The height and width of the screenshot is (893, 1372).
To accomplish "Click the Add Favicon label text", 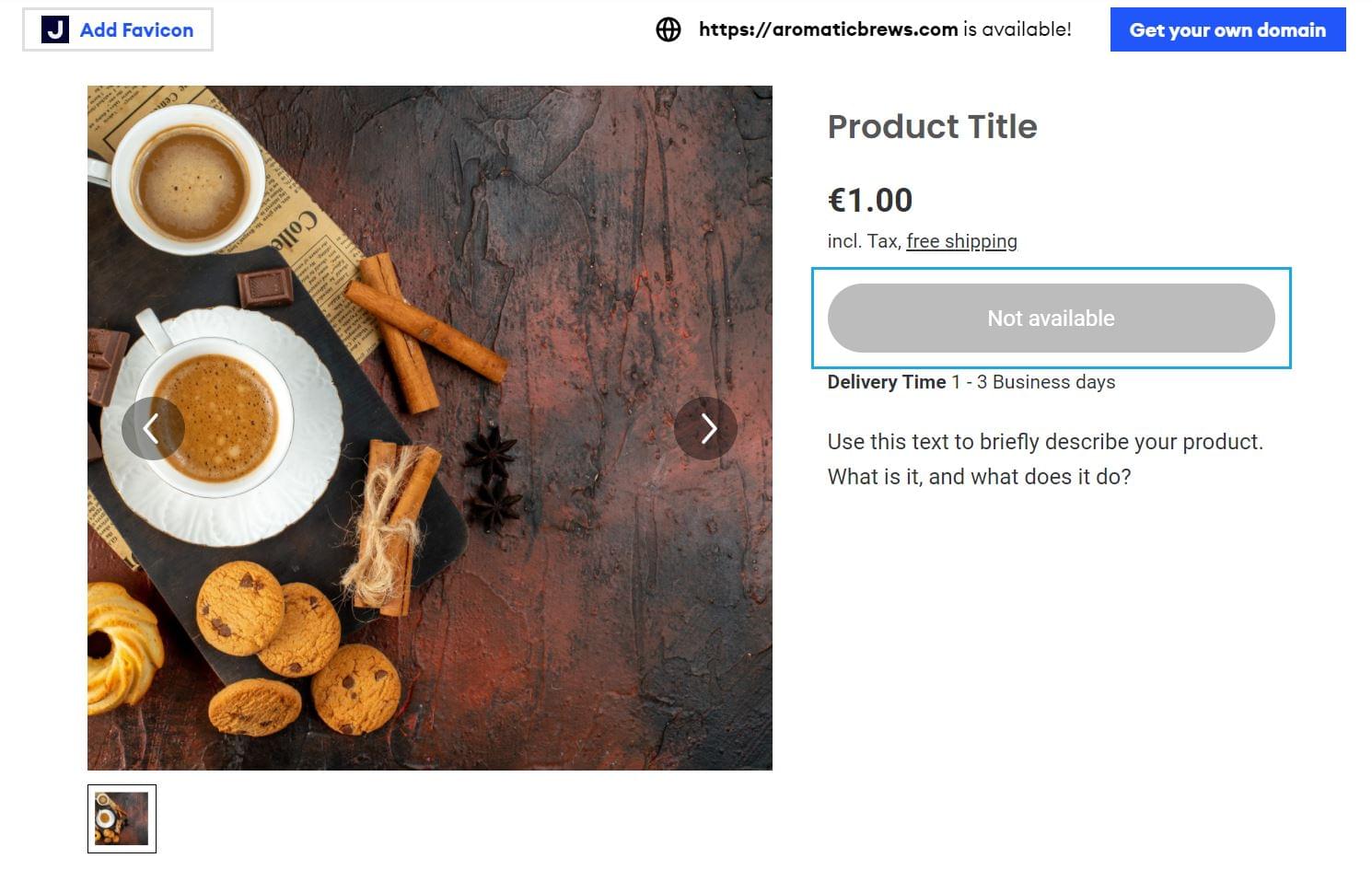I will point(137,29).
